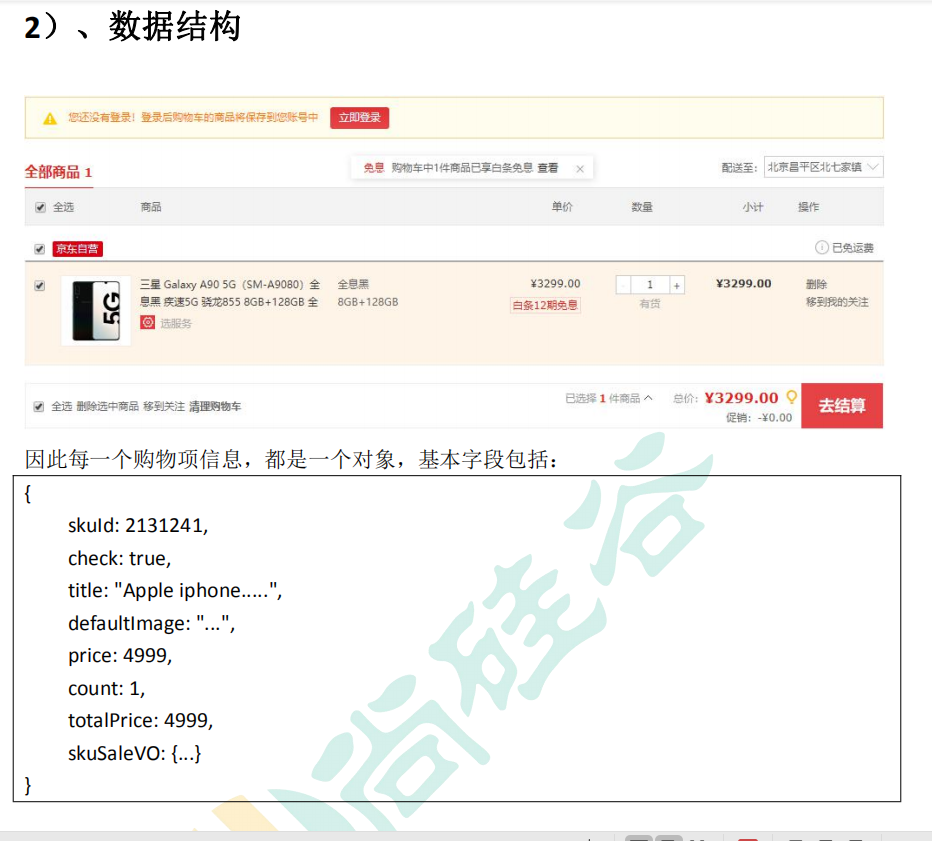The width and height of the screenshot is (932, 841).
Task: Click the defaultImage line
Action: [x=152, y=623]
